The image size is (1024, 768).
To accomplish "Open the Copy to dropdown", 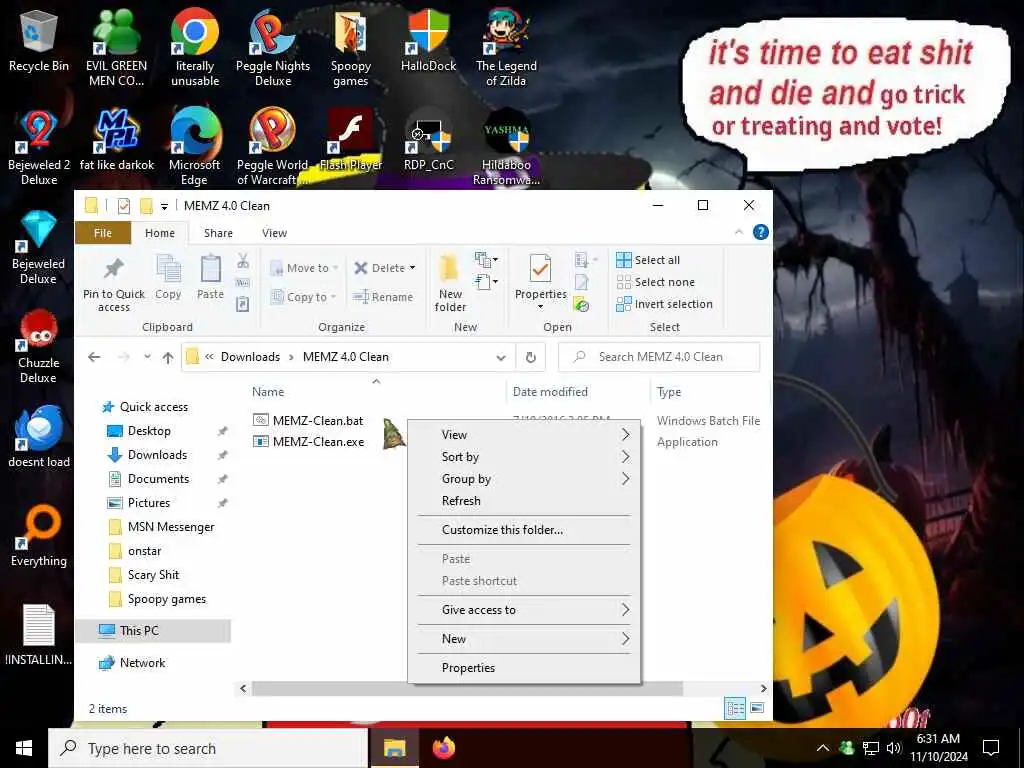I will point(304,297).
